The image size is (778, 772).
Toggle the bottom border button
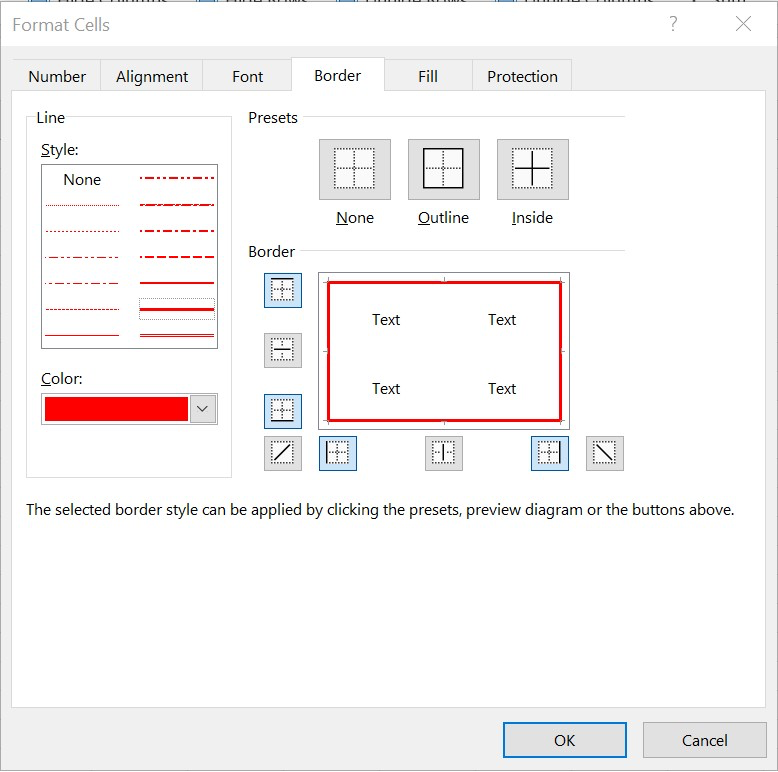pyautogui.click(x=283, y=411)
